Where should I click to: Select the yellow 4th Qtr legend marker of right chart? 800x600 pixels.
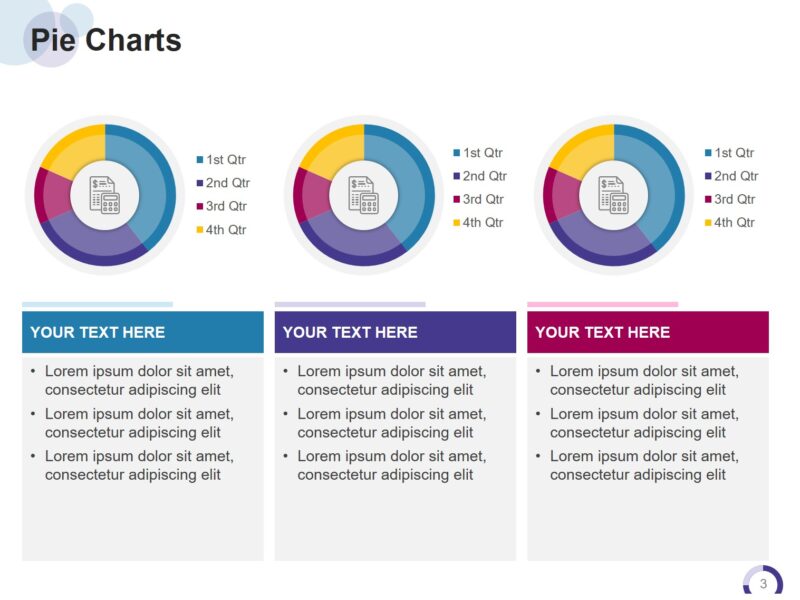point(708,223)
